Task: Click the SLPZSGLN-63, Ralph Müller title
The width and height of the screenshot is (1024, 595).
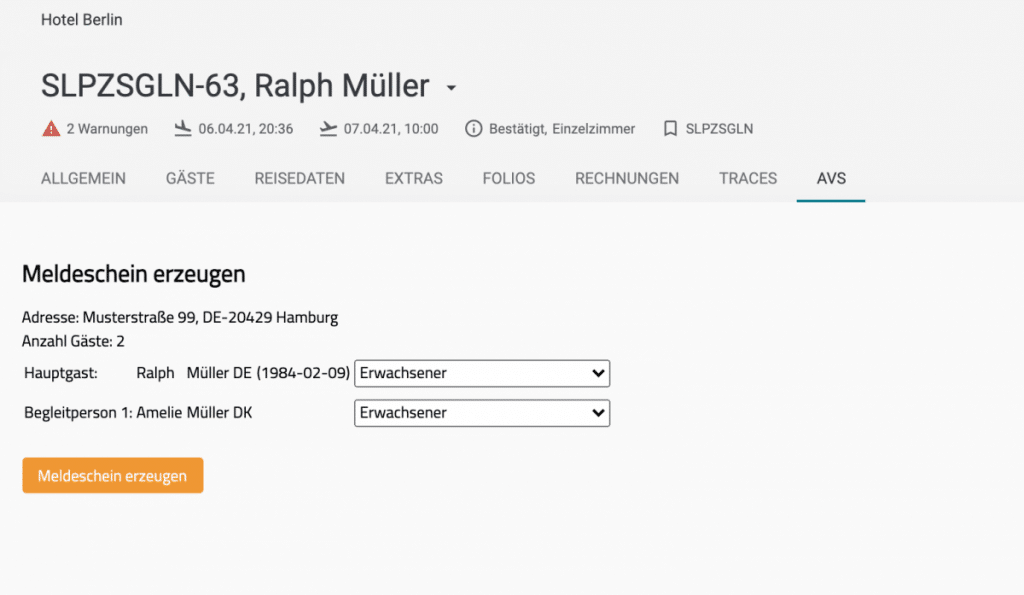Action: click(235, 86)
